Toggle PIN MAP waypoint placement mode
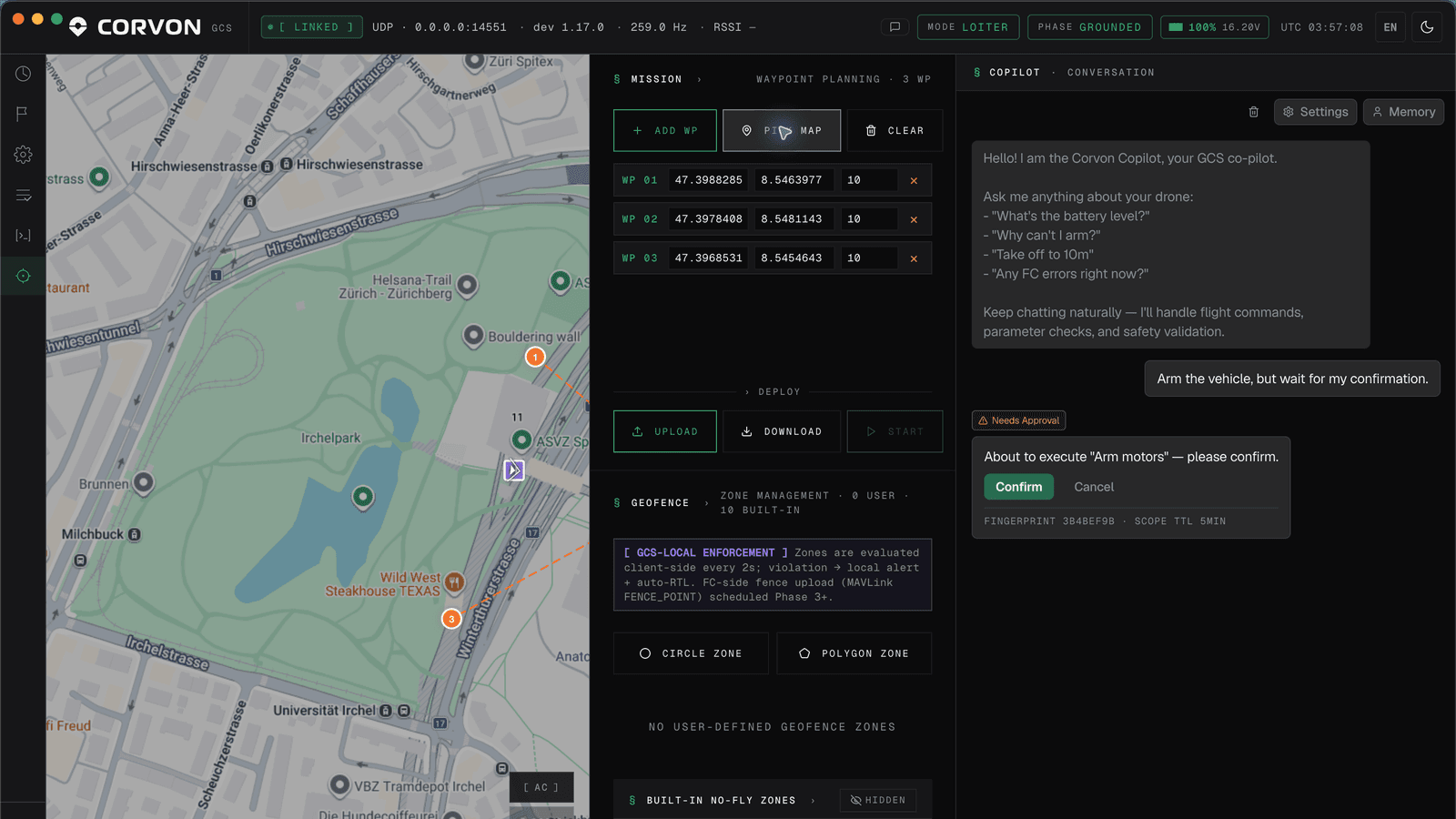Viewport: 1456px width, 819px height. click(x=782, y=130)
